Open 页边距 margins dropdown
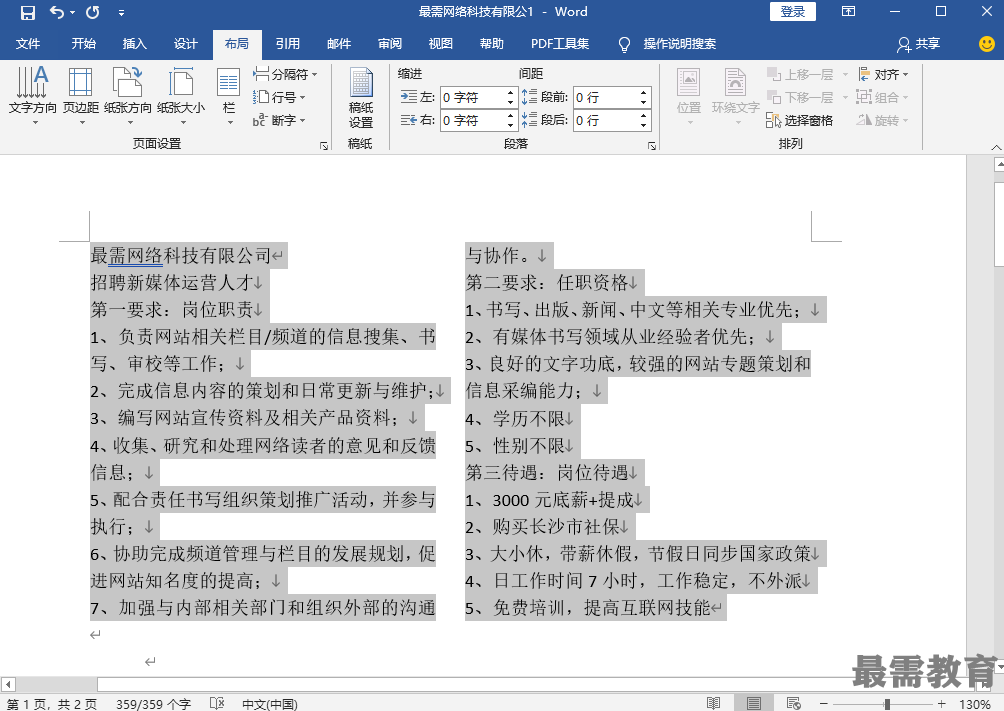Viewport: 1004px width, 711px height. pyautogui.click(x=81, y=95)
